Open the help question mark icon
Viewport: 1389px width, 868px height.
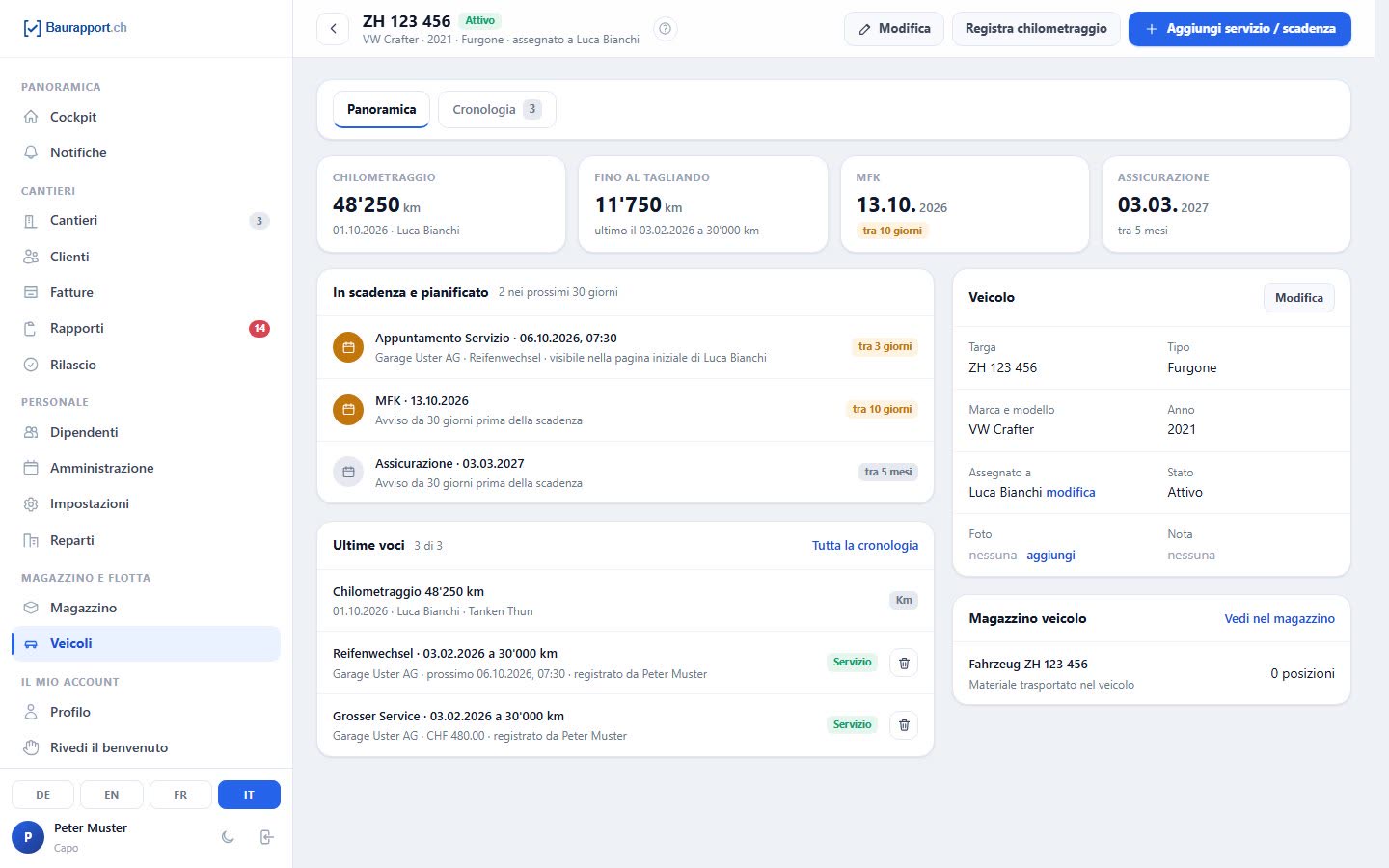(x=665, y=29)
